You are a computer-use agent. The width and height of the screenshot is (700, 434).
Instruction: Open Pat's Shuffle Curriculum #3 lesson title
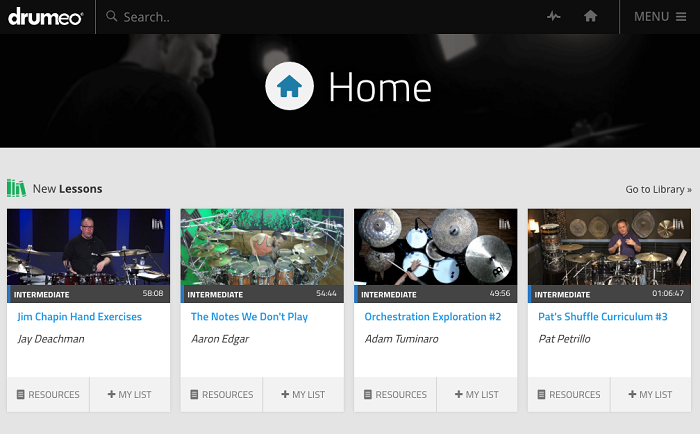click(601, 317)
